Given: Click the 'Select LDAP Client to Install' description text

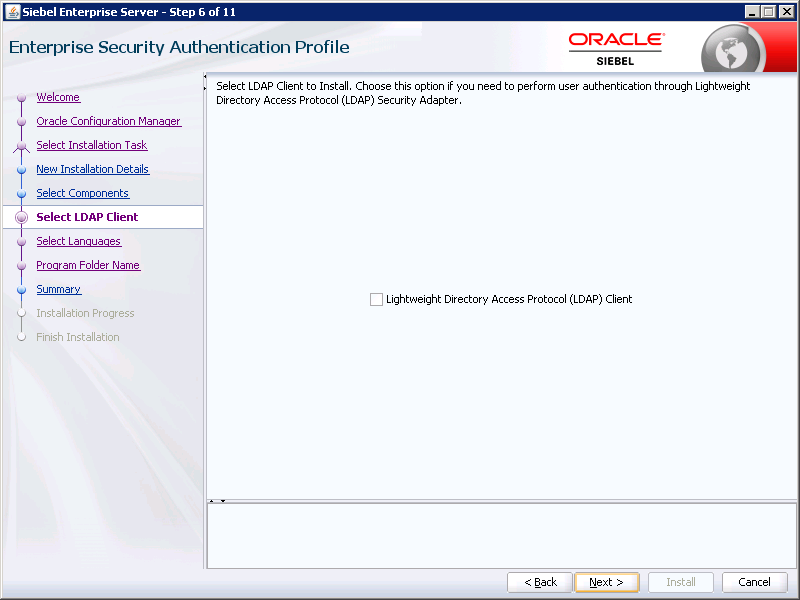Looking at the screenshot, I should coord(483,93).
